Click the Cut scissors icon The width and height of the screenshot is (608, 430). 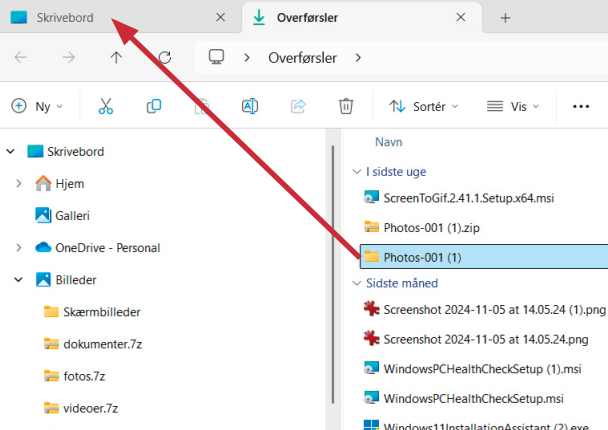pos(105,106)
